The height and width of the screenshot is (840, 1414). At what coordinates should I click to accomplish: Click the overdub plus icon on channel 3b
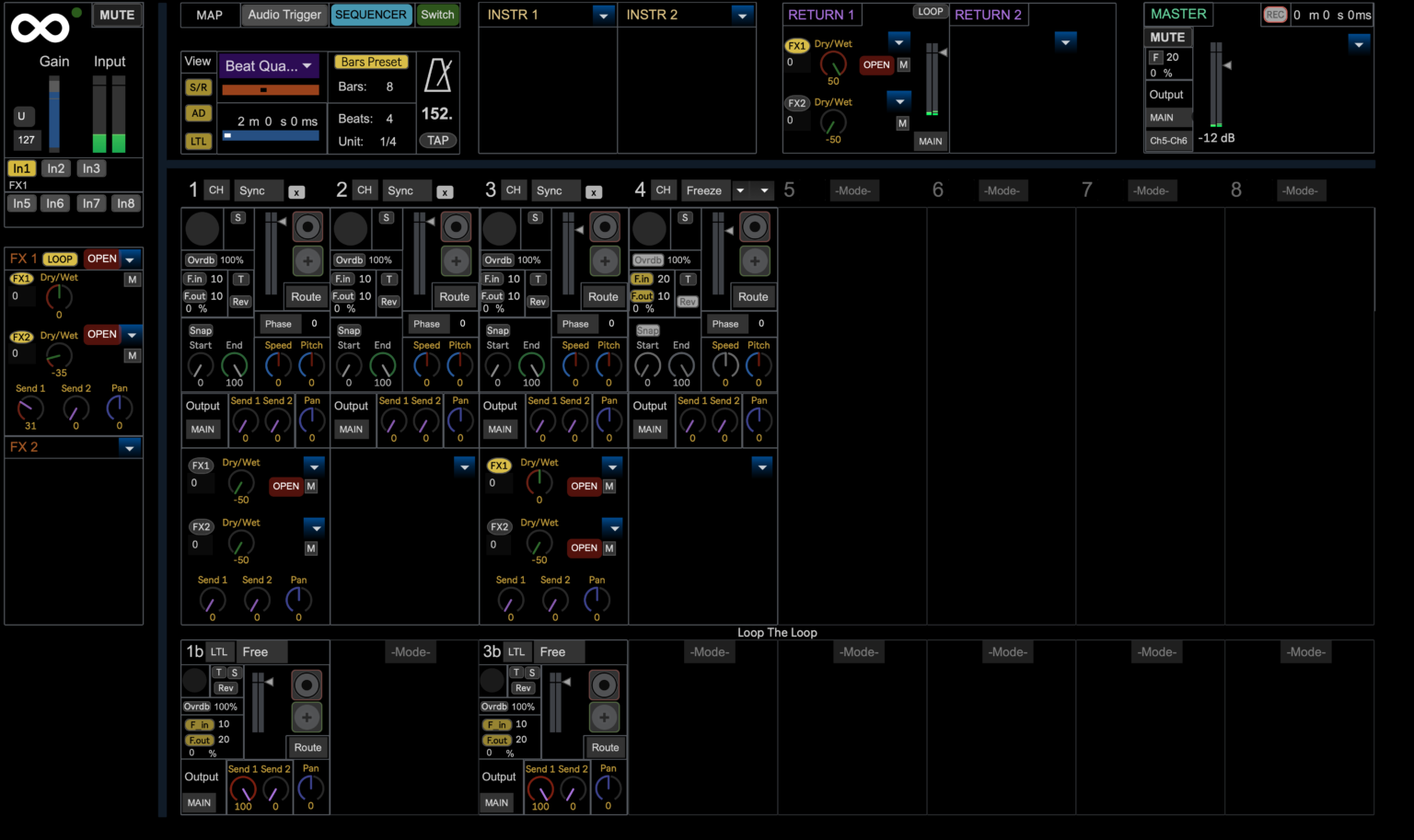pos(605,717)
